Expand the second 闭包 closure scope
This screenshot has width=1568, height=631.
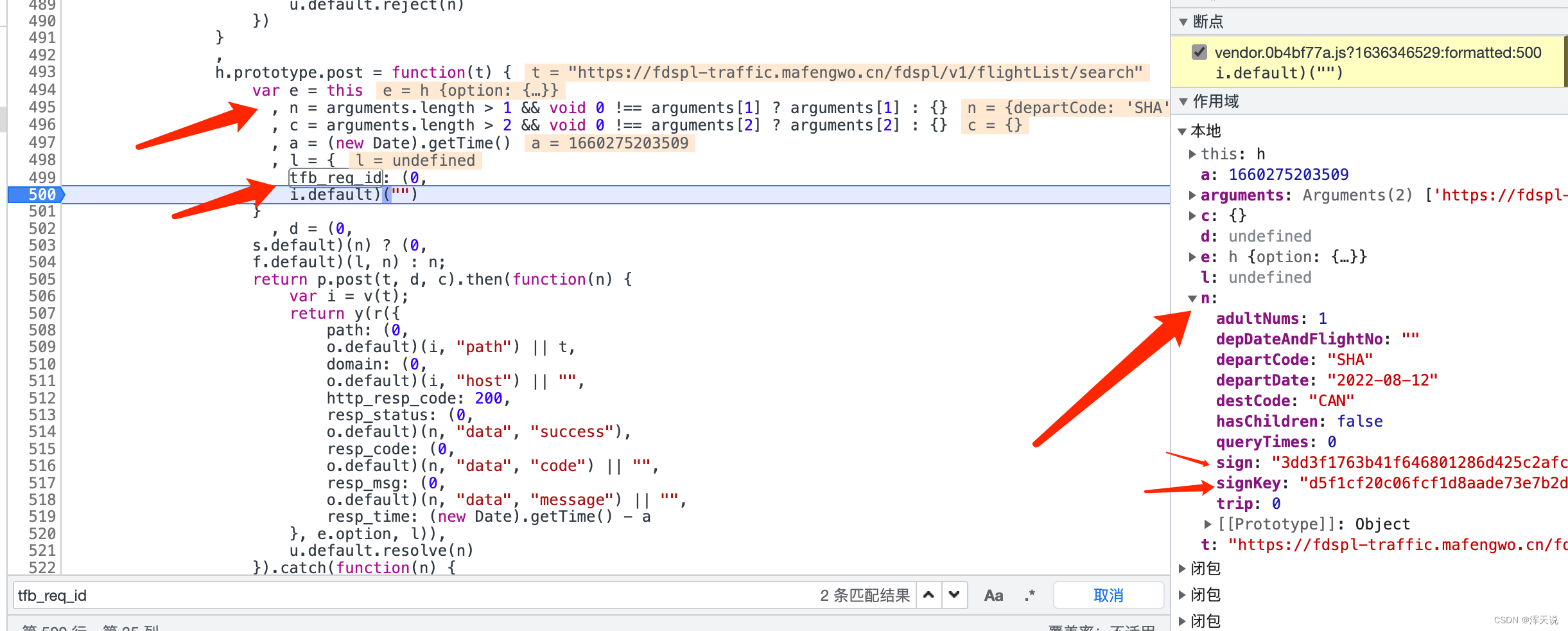(x=1182, y=595)
